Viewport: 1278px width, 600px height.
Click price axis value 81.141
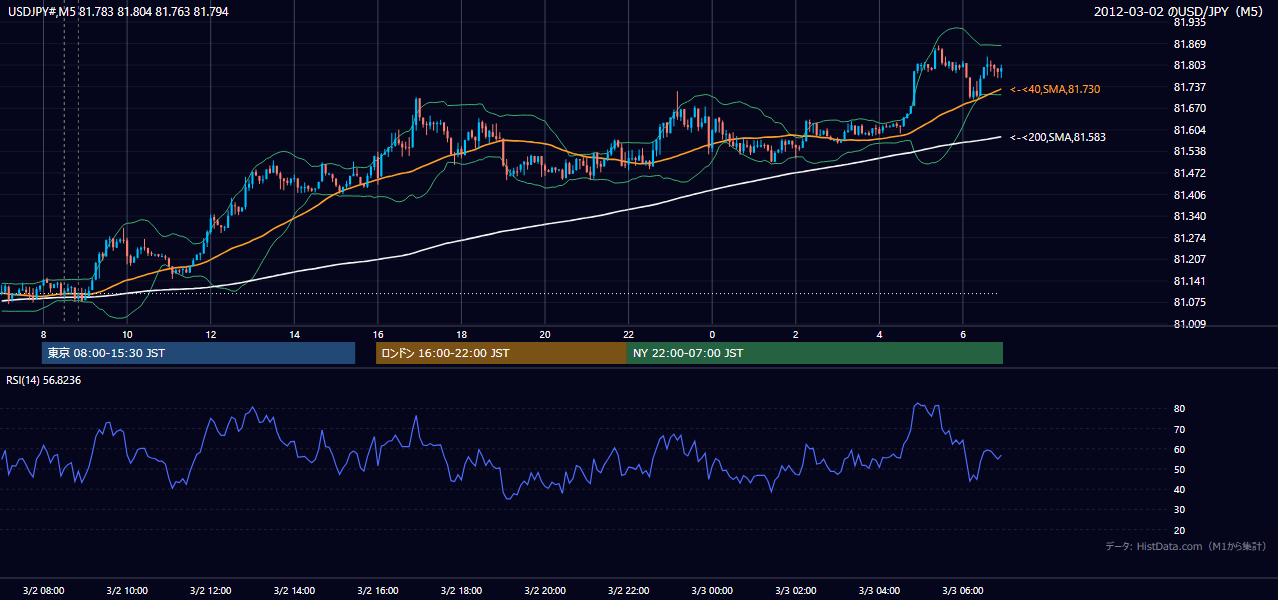pyautogui.click(x=1189, y=282)
